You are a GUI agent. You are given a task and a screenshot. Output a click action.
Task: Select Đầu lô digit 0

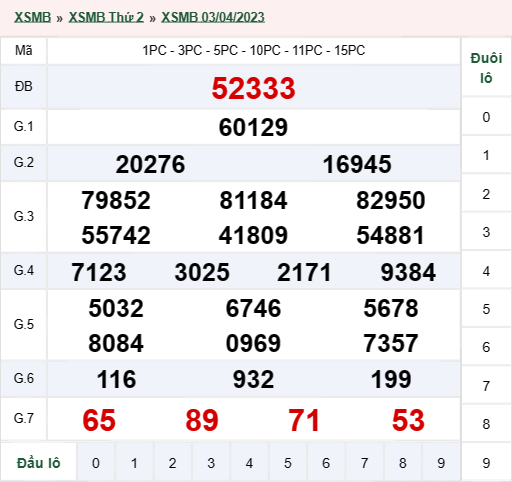96,463
